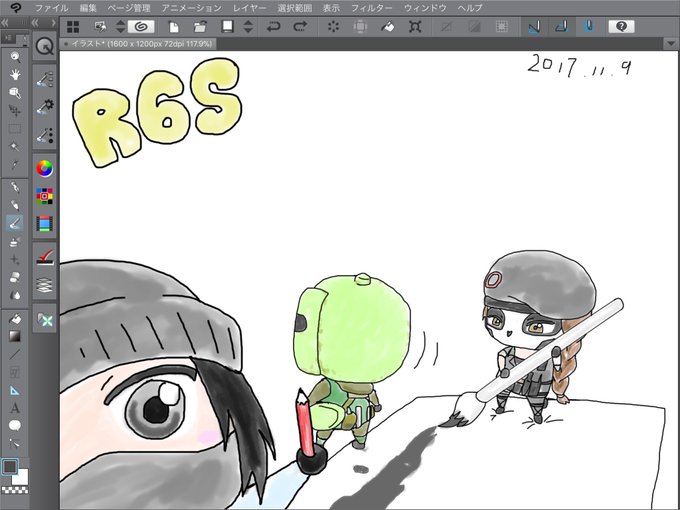The width and height of the screenshot is (680, 510).
Task: Open the レイヤー menu
Action: pyautogui.click(x=249, y=8)
